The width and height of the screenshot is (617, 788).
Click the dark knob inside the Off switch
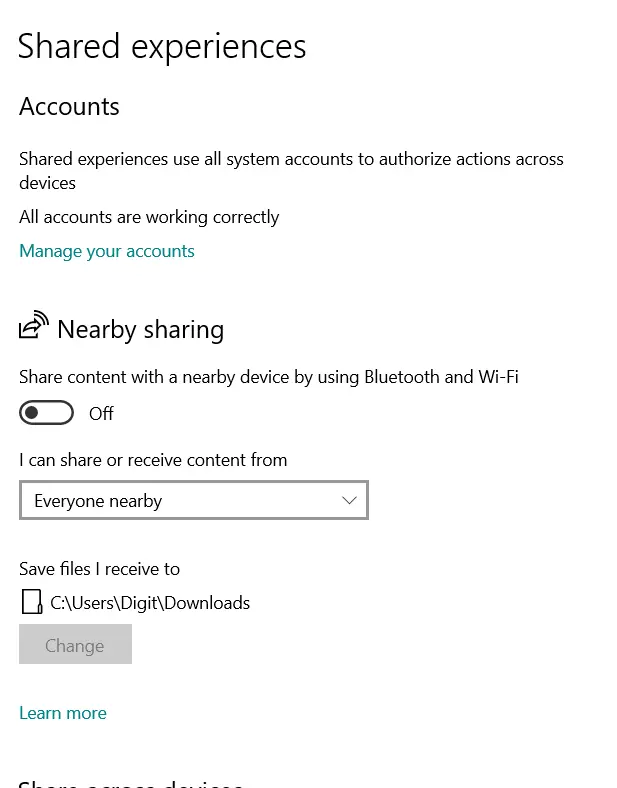[x=33, y=413]
